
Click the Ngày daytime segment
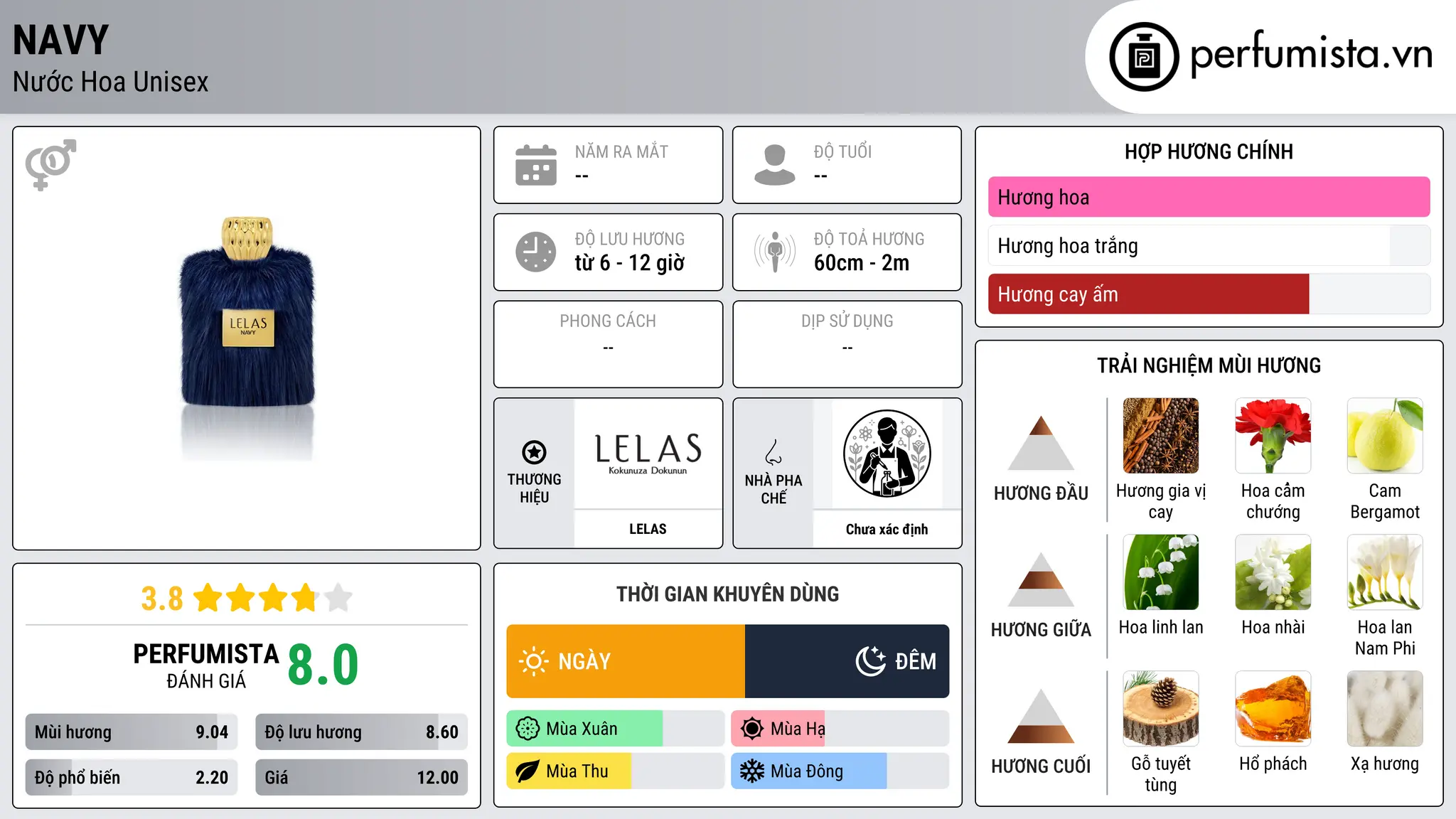pos(626,661)
